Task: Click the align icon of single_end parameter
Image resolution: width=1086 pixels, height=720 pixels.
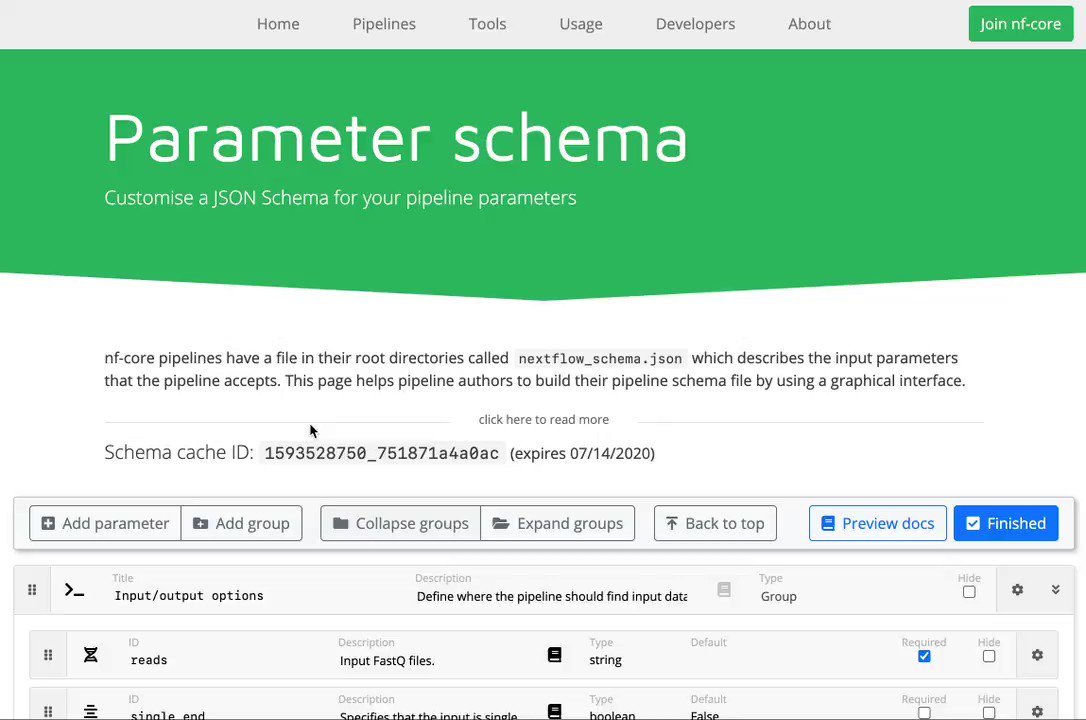Action: [x=91, y=711]
